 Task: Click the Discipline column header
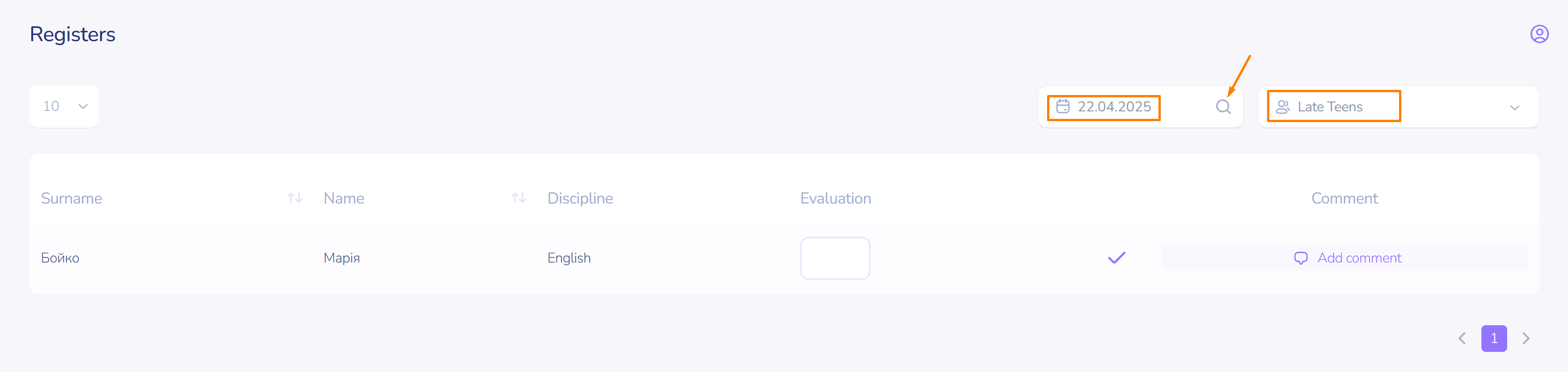pos(580,198)
